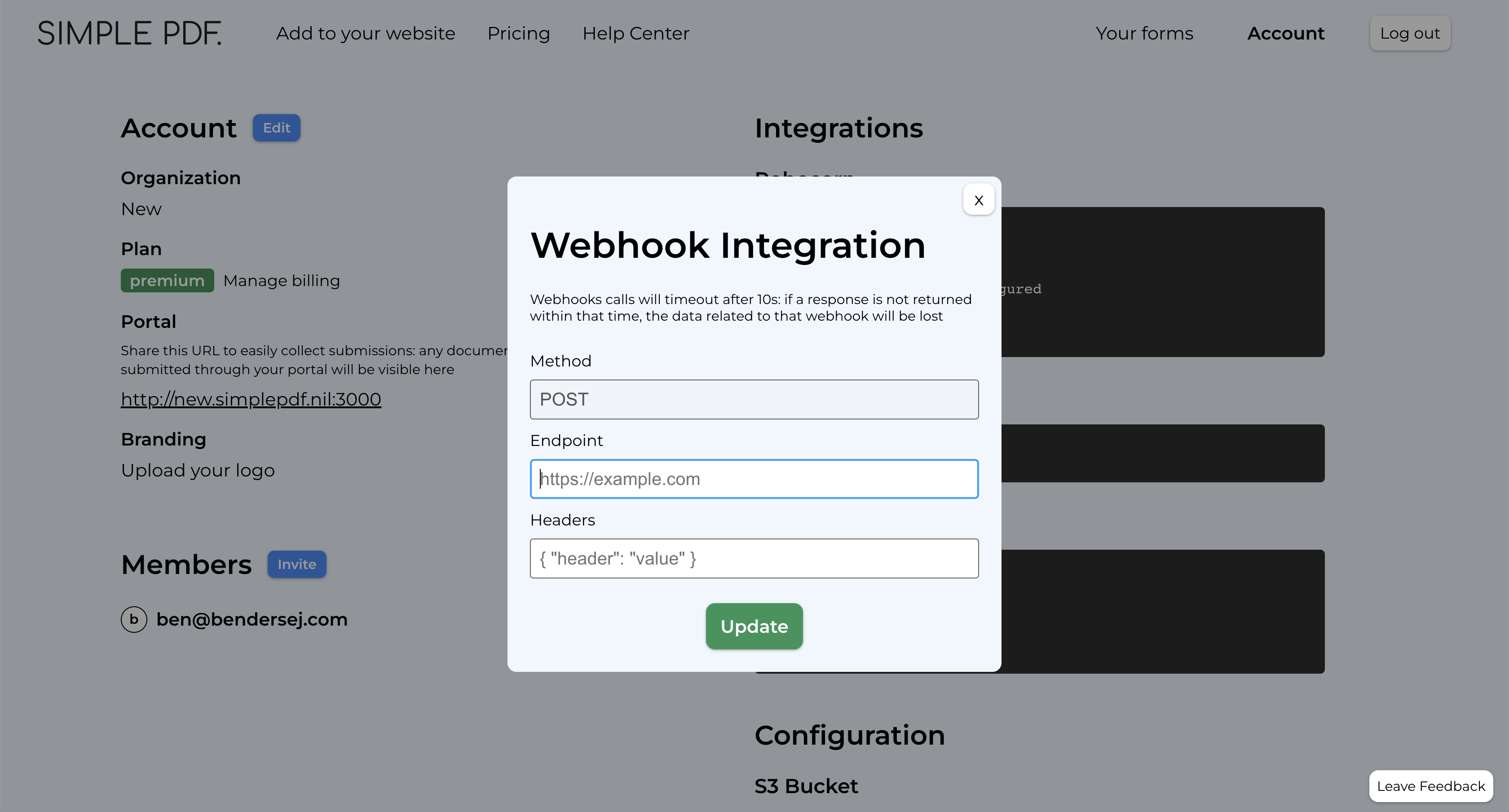Open the Method POST field
This screenshot has height=812, width=1509.
click(x=754, y=400)
